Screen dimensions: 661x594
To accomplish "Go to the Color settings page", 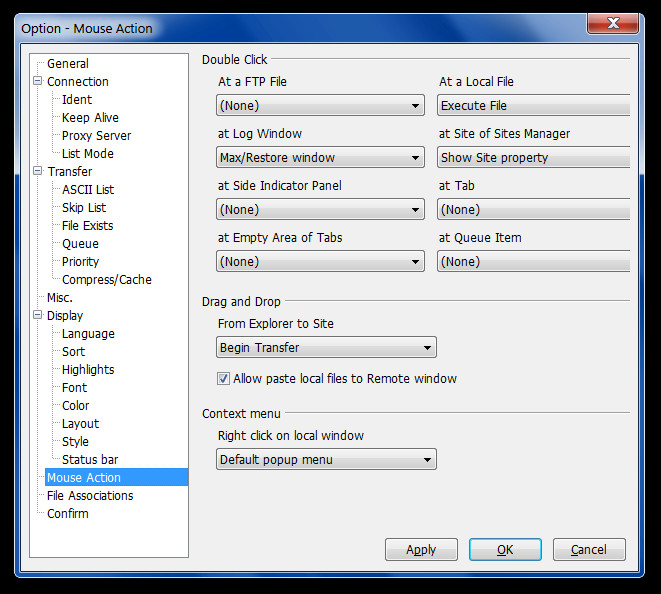I will [76, 406].
